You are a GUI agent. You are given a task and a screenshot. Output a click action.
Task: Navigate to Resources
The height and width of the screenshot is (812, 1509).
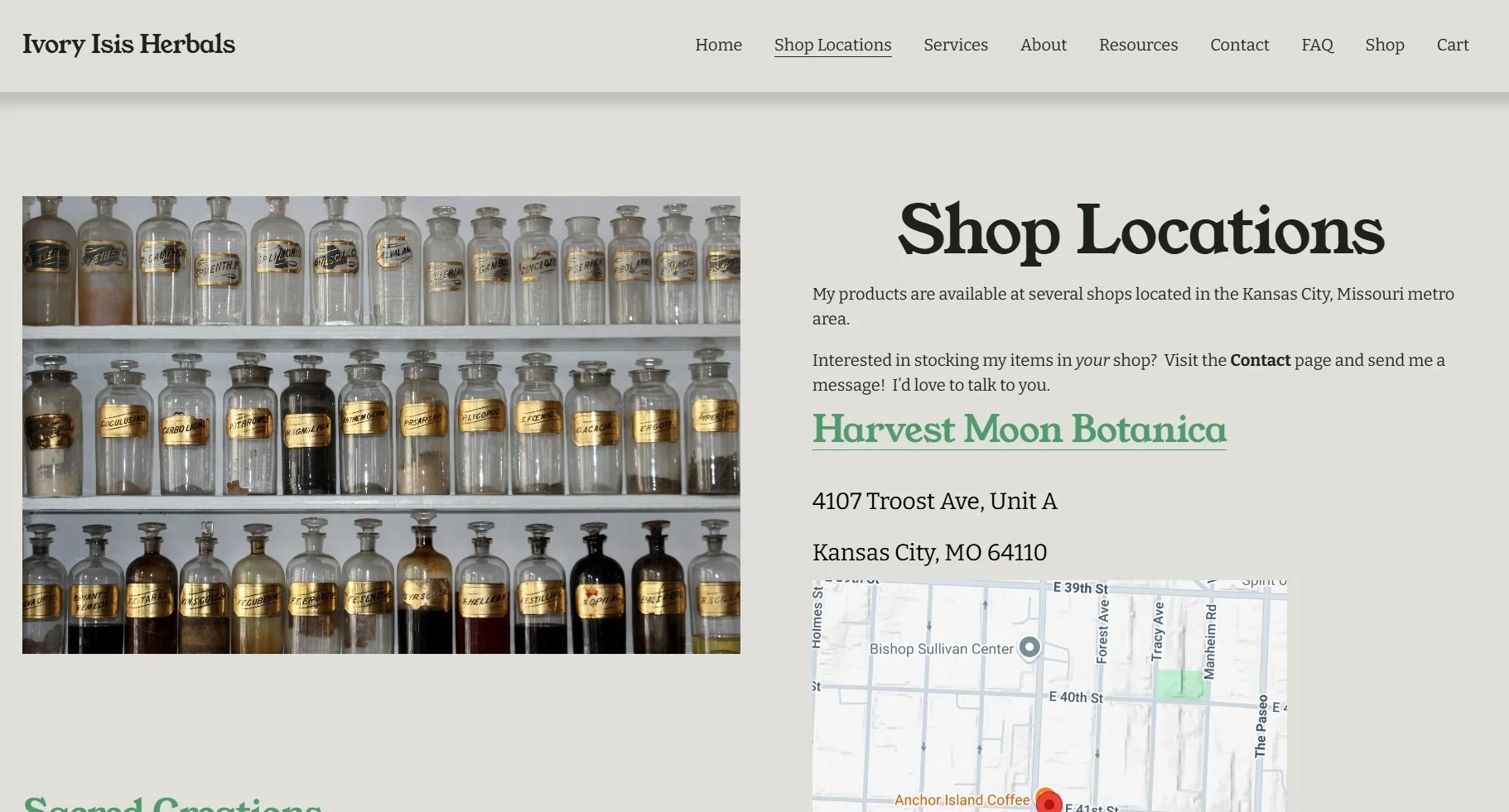pyautogui.click(x=1138, y=45)
